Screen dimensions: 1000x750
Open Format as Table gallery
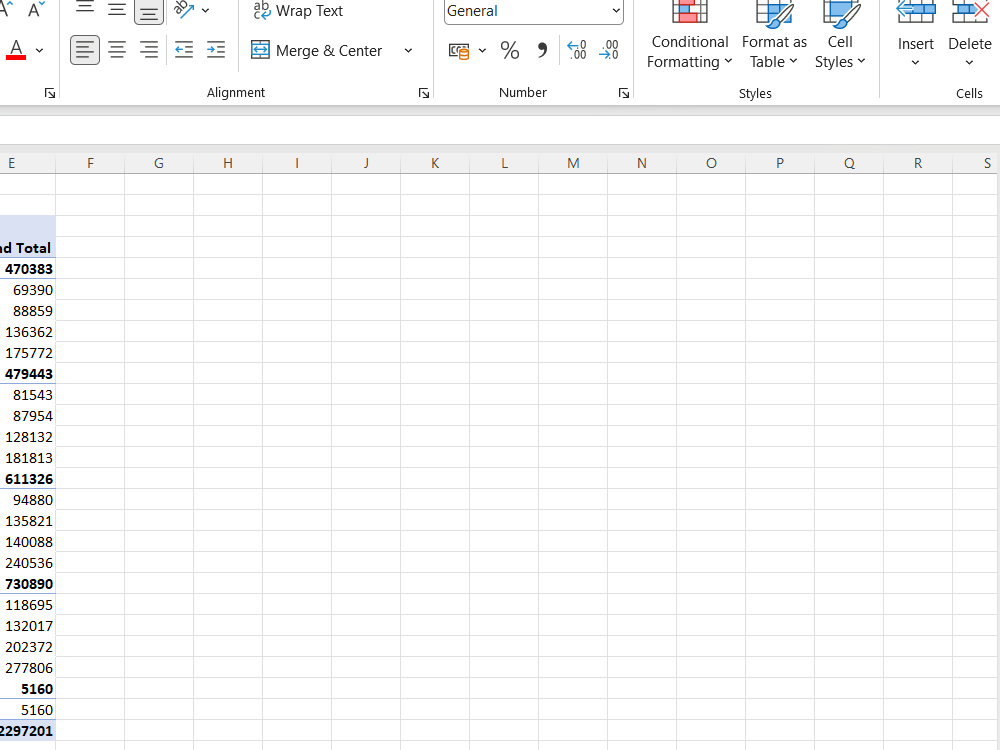[774, 36]
